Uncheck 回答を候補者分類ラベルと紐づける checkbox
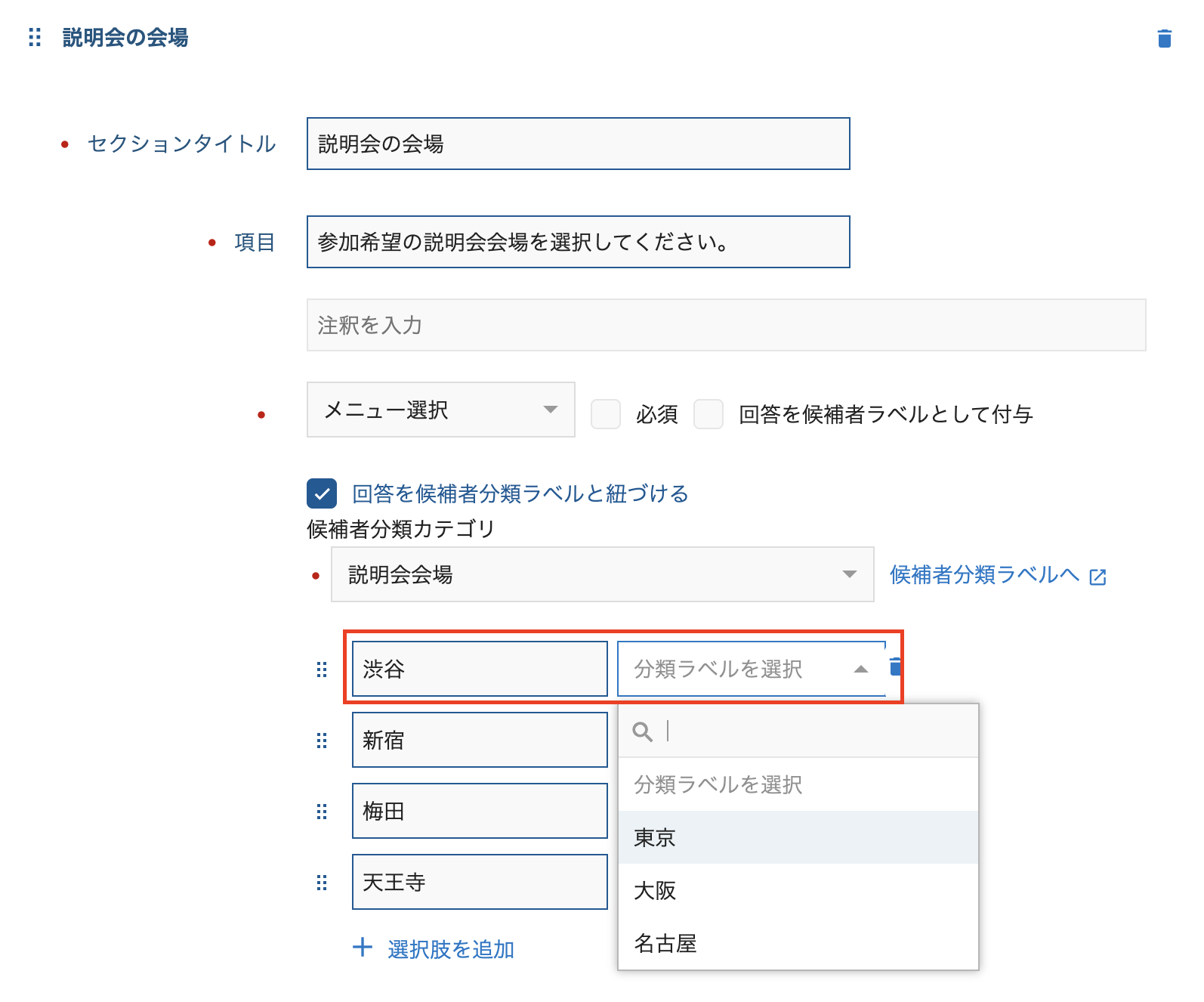Image resolution: width=1204 pixels, height=1002 pixels. click(x=322, y=494)
